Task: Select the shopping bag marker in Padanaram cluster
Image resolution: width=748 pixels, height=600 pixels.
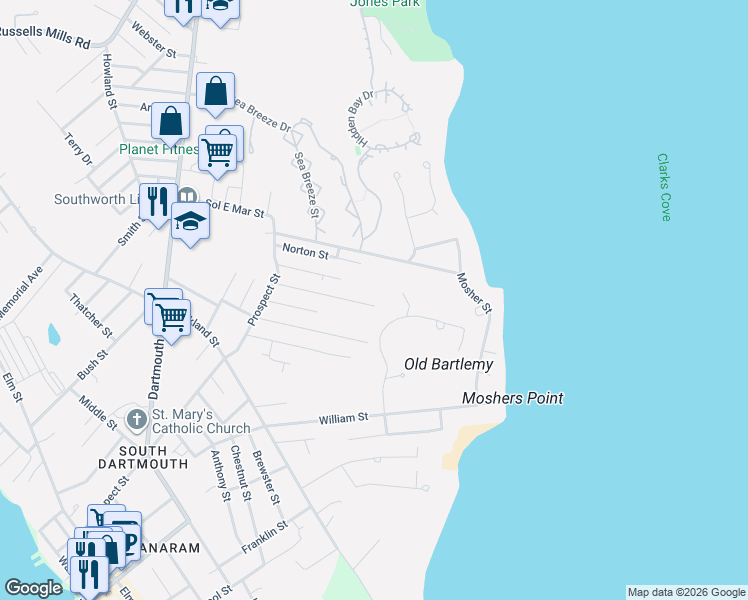Action: [x=111, y=549]
